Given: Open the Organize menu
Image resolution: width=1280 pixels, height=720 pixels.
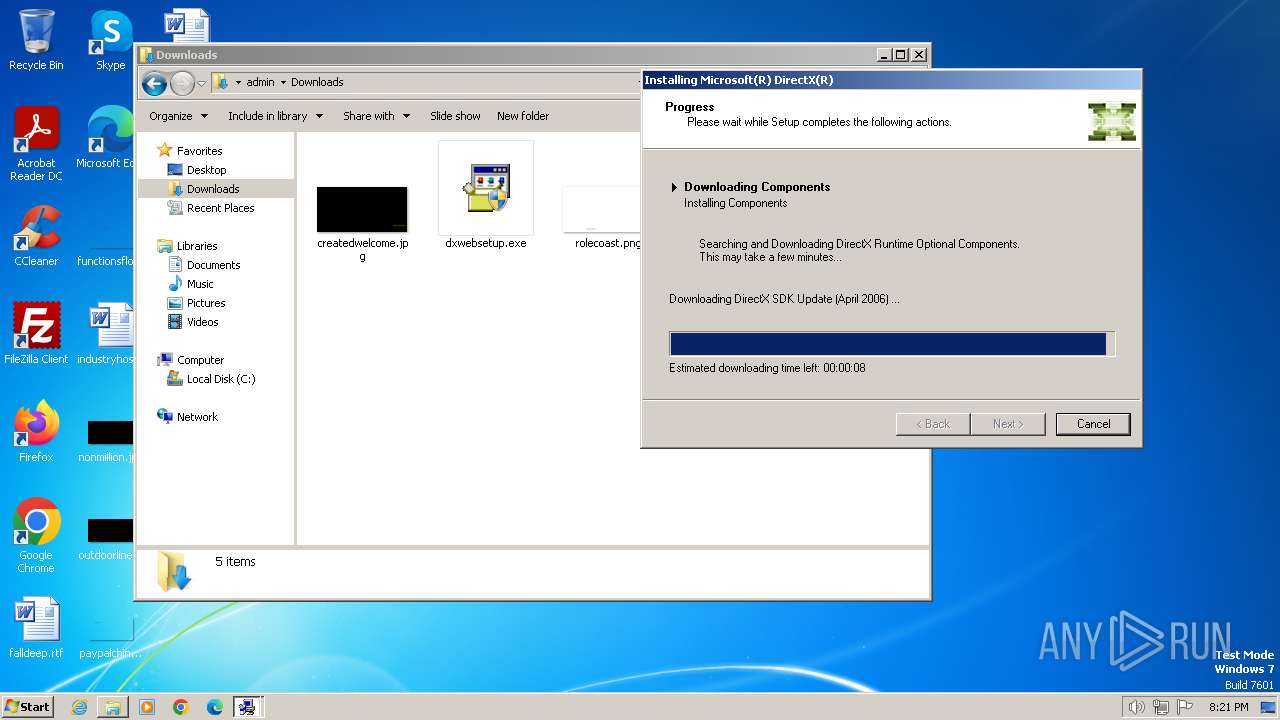Looking at the screenshot, I should (x=179, y=116).
